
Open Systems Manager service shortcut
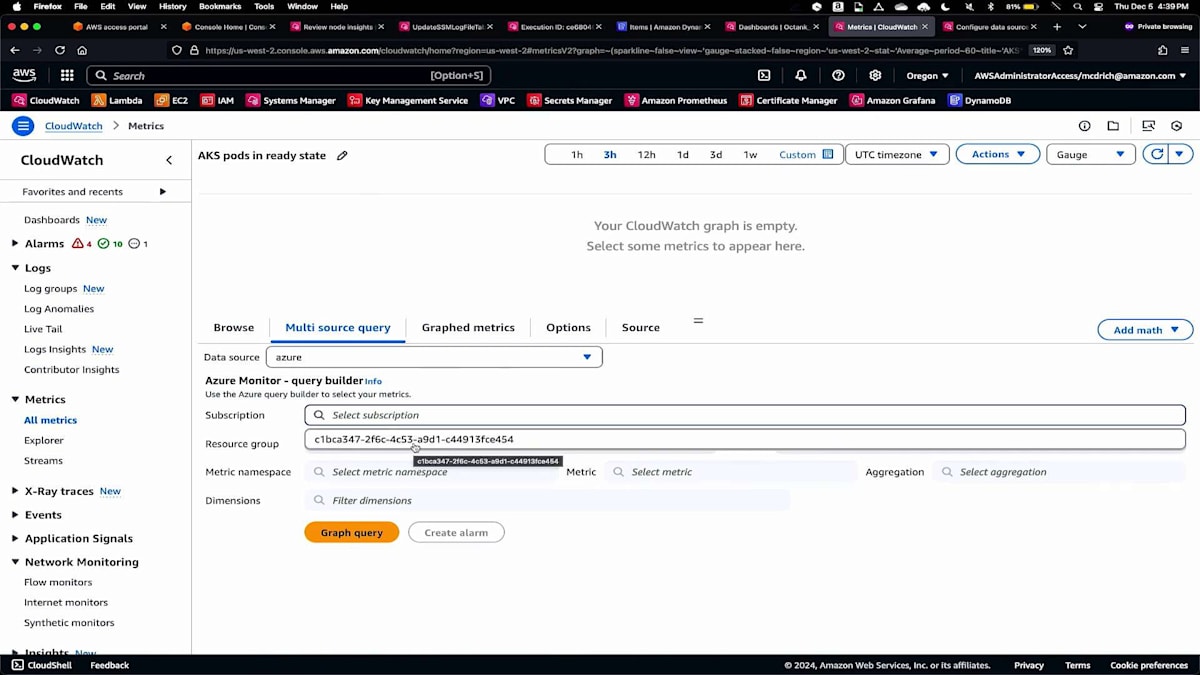[x=291, y=100]
